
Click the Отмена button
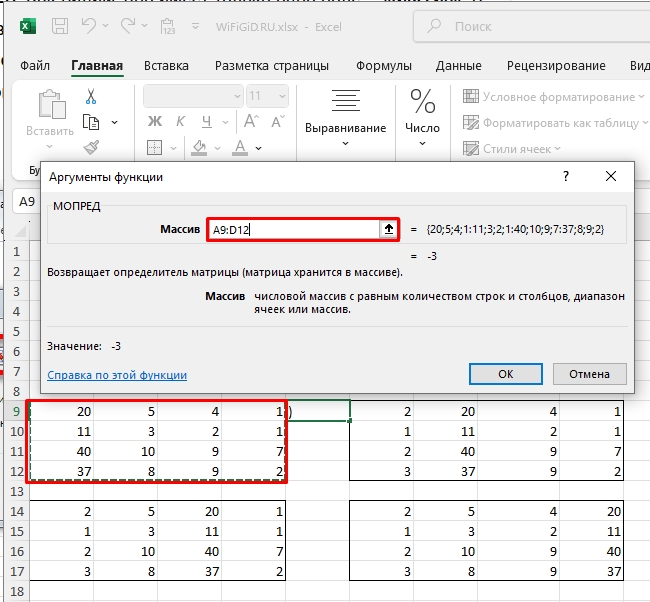[589, 374]
